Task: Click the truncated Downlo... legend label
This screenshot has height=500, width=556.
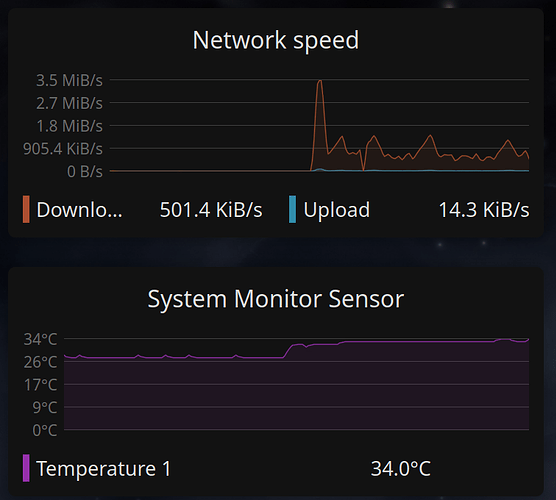Action: [x=79, y=210]
